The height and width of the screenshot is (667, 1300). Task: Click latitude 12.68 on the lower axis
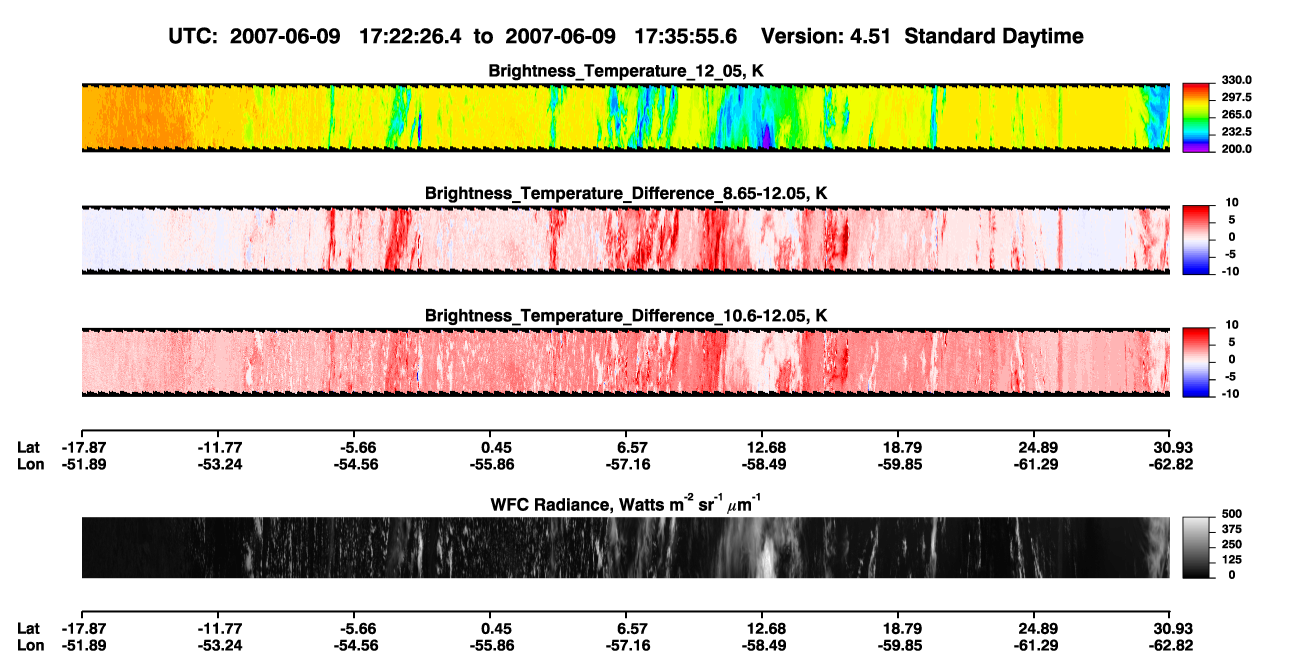(765, 629)
